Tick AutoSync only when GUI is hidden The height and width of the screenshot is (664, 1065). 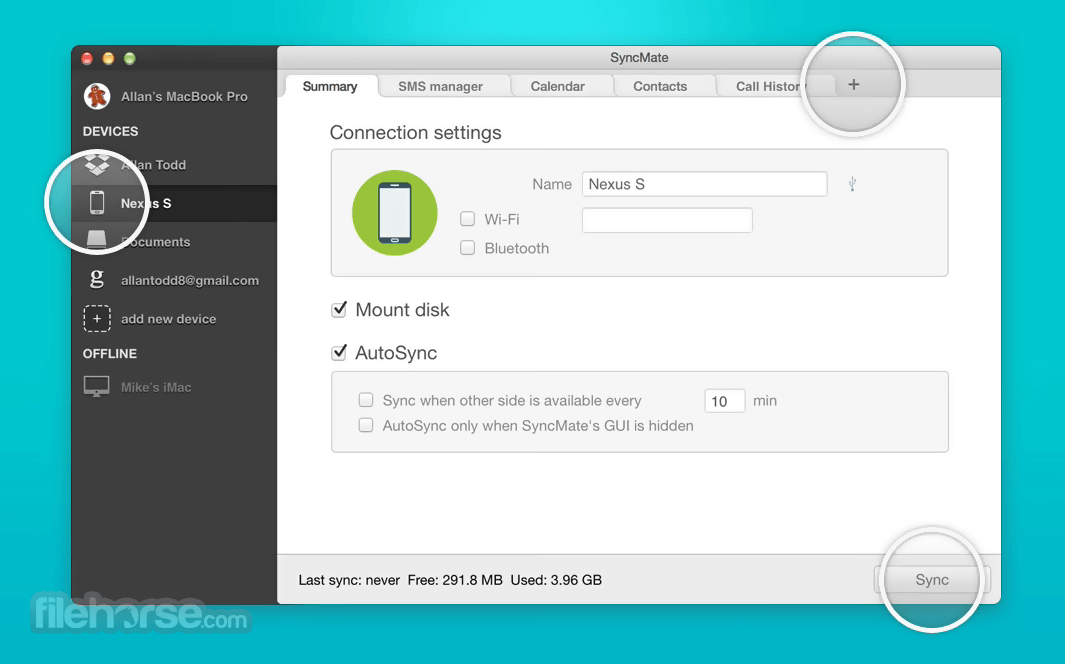tap(366, 425)
